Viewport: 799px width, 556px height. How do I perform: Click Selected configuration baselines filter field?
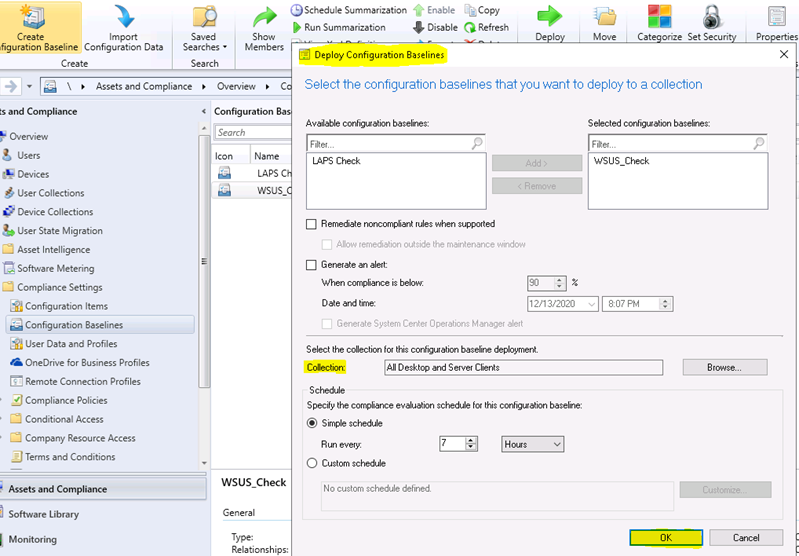pyautogui.click(x=678, y=144)
